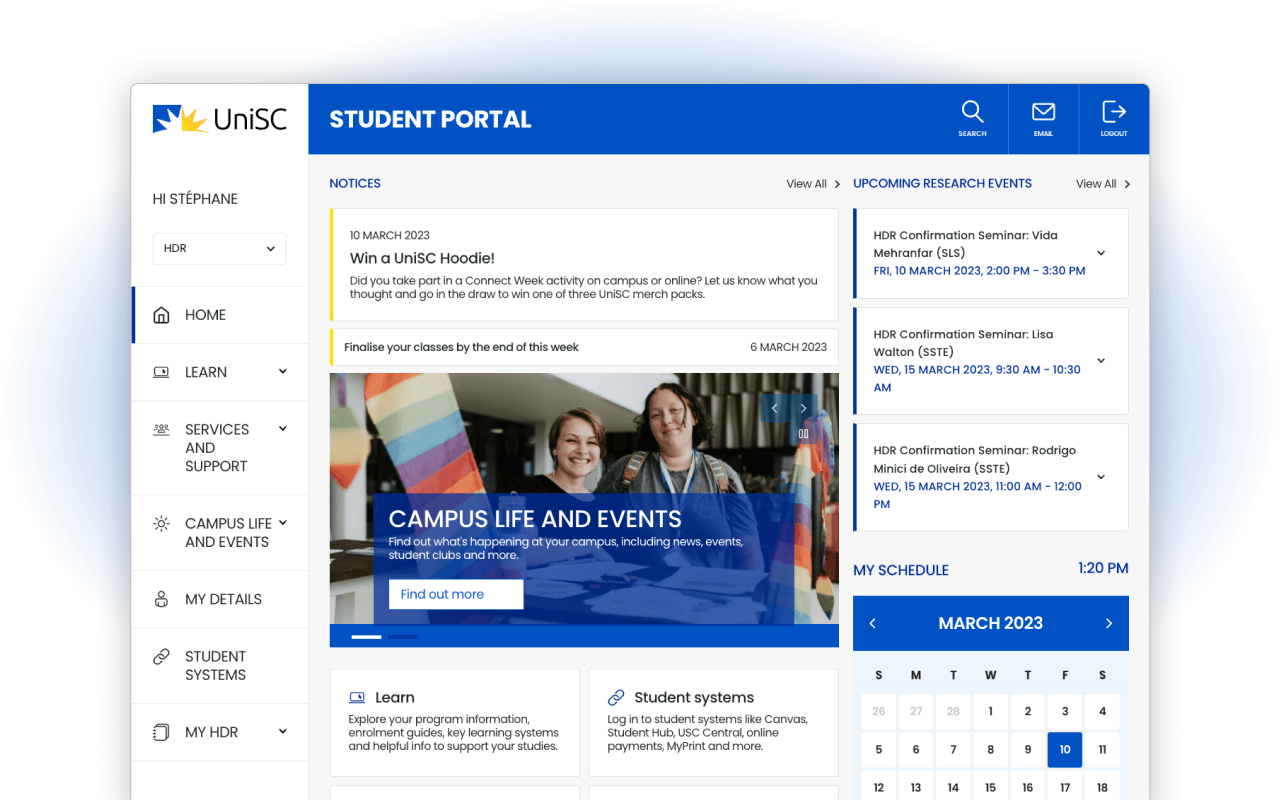Select first carousel slide indicator
Viewport: 1280px width, 800px height.
tap(366, 637)
